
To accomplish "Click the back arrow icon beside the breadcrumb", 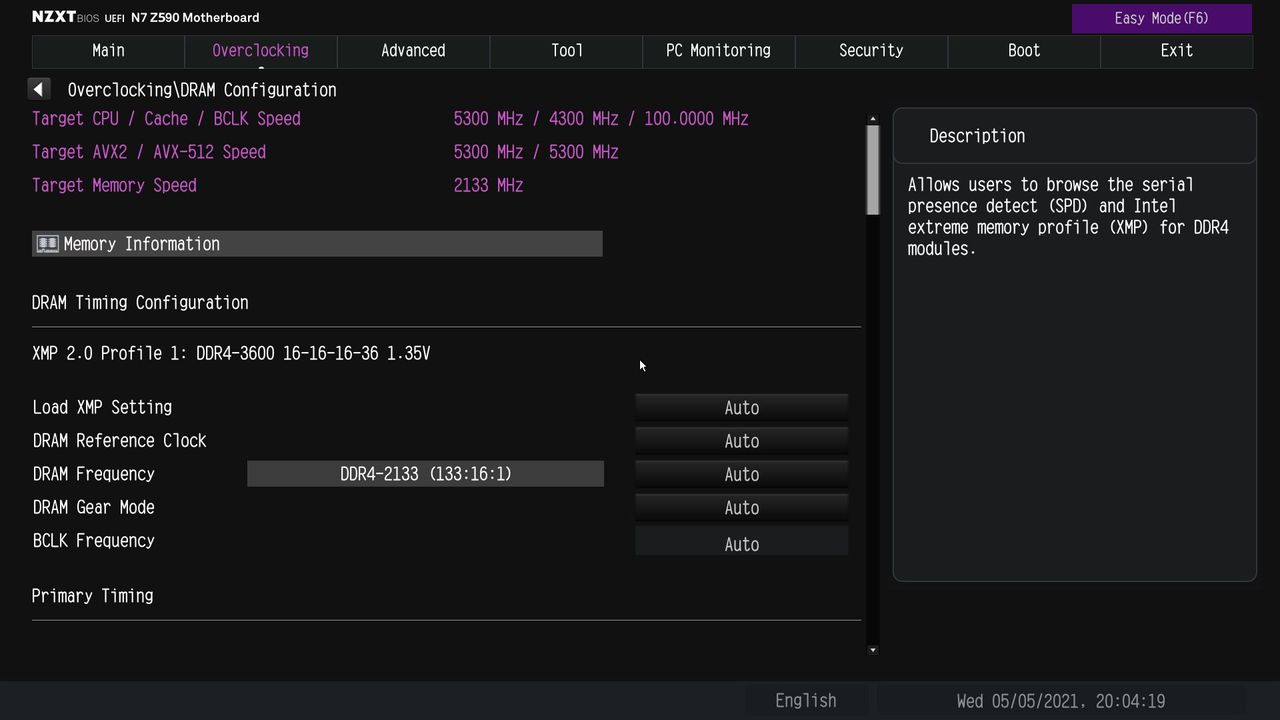I will (39, 89).
